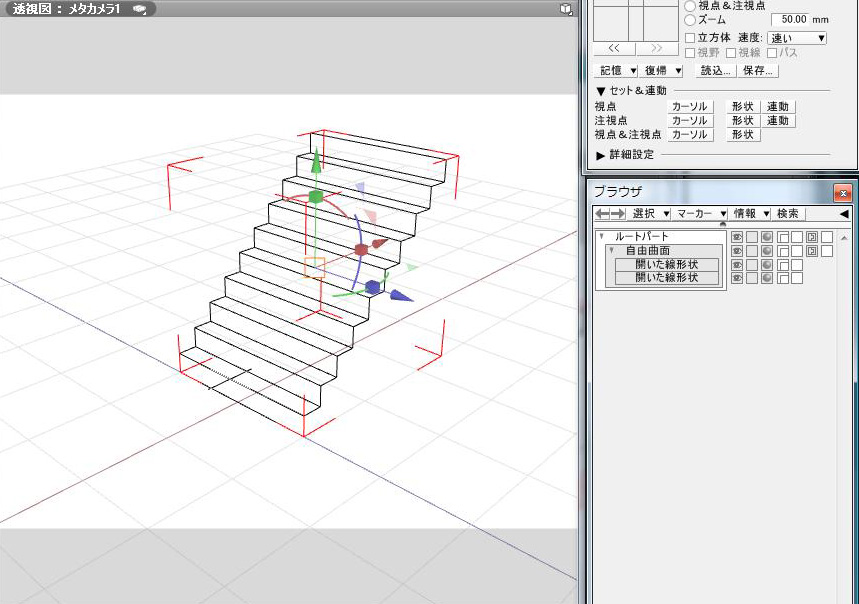
Task: Click the cube icon at viewport title bar
Action: pos(565,9)
